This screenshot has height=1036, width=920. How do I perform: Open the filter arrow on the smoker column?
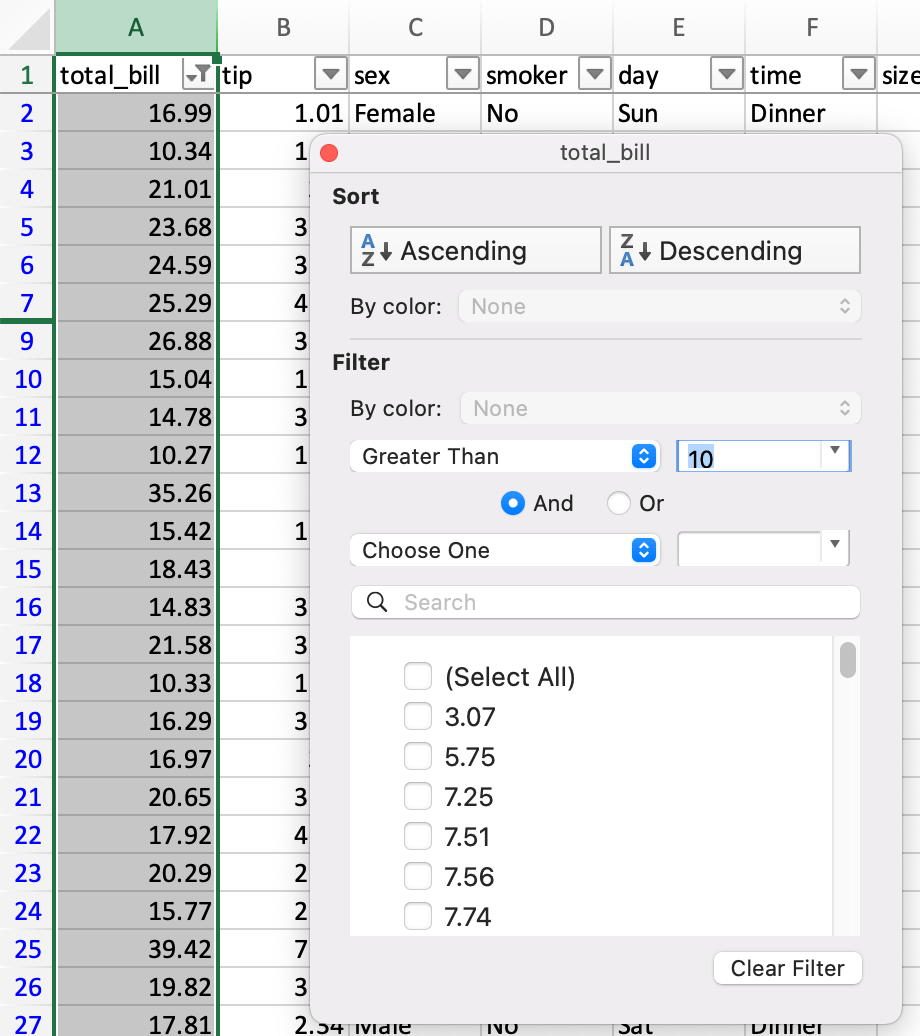(594, 74)
